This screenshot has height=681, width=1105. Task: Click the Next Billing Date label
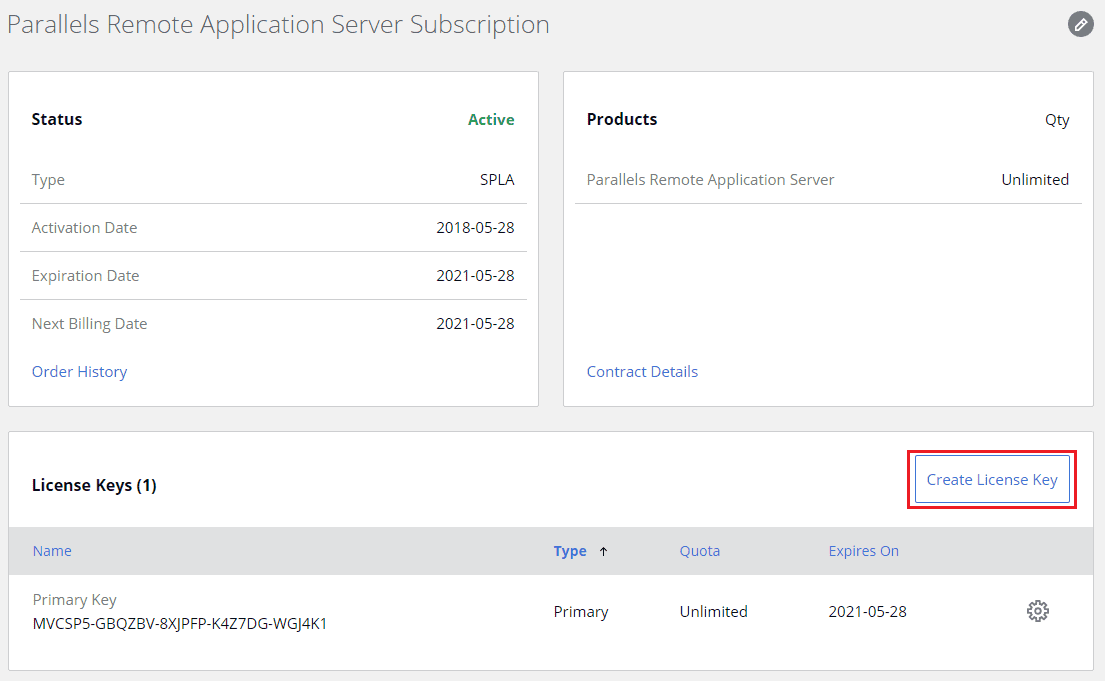coord(89,324)
